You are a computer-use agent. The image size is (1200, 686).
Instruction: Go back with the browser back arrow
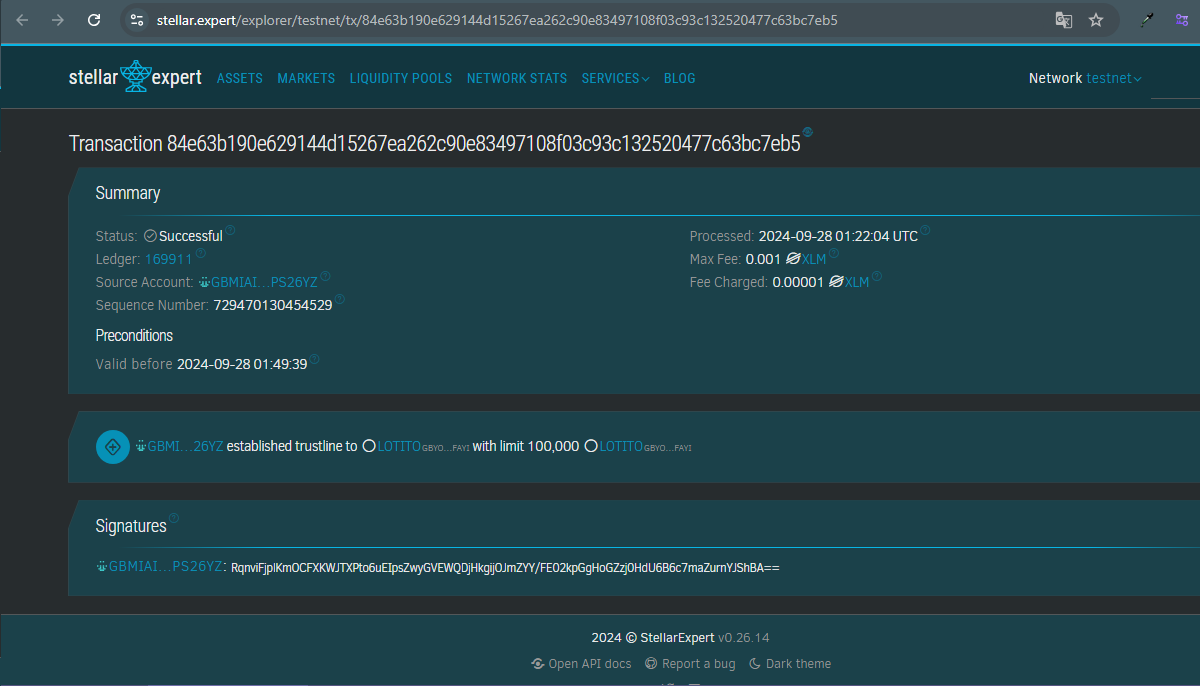23,20
